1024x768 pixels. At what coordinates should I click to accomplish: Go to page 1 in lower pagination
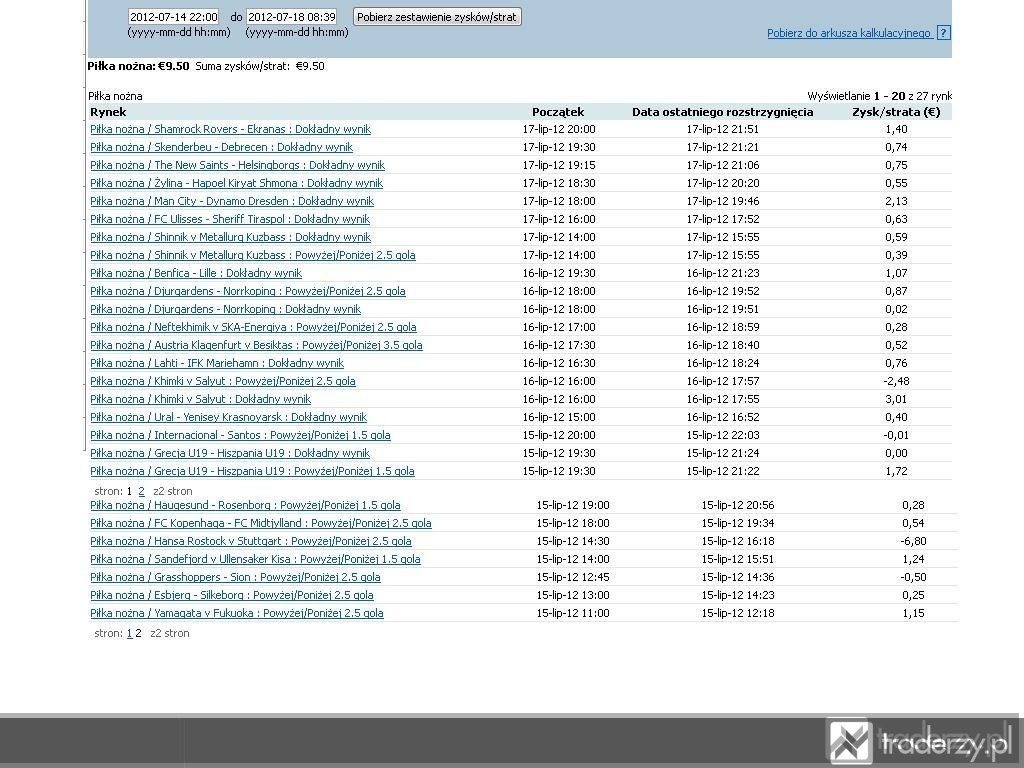pos(129,633)
